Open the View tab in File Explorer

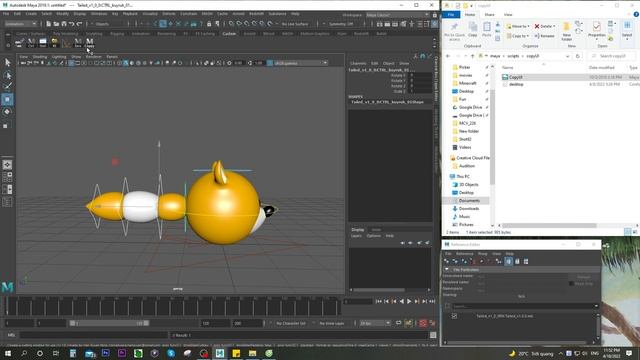coord(508,15)
